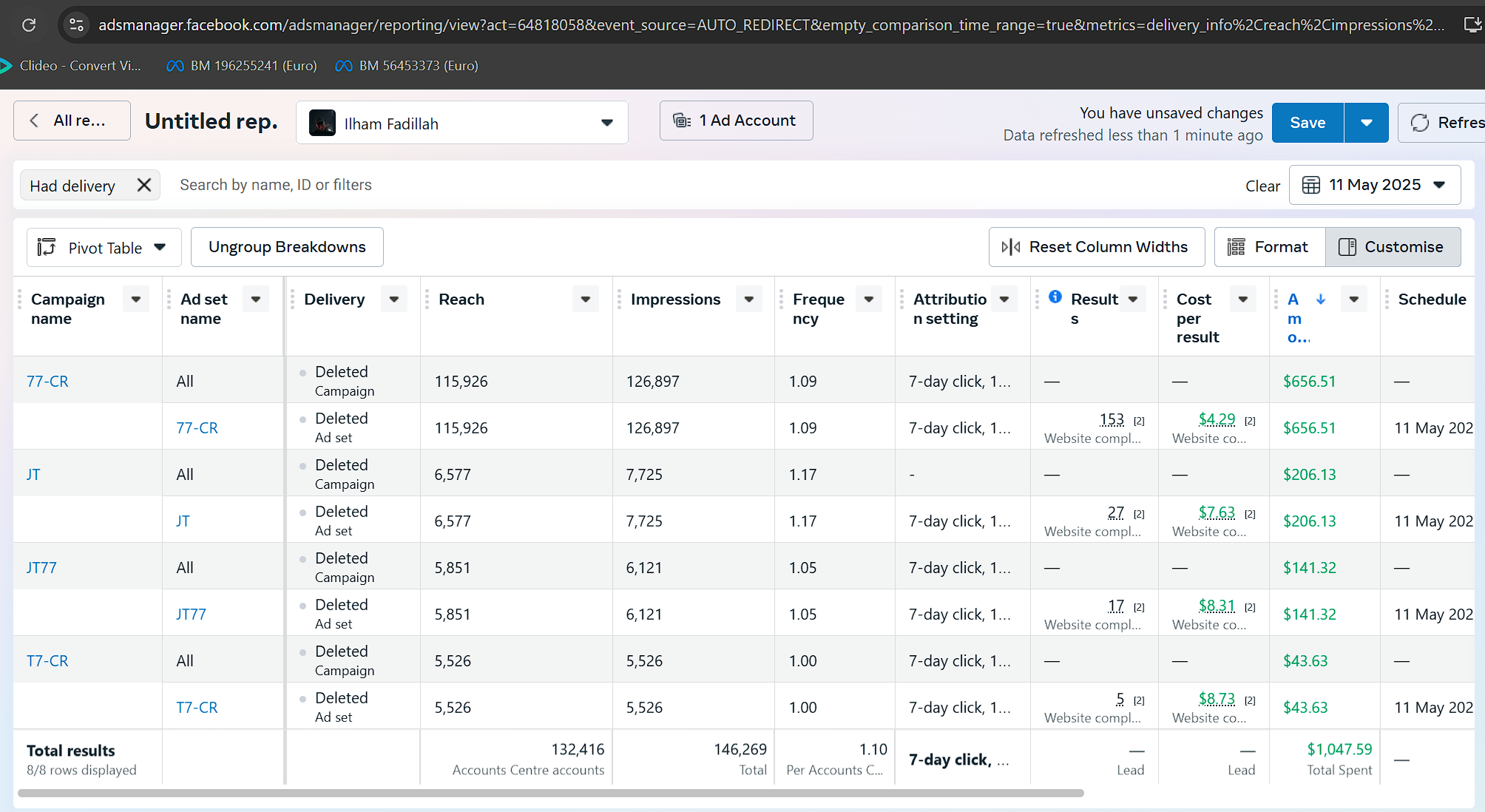Click the site info icon in address bar
Image resolution: width=1485 pixels, height=812 pixels.
pos(76,25)
